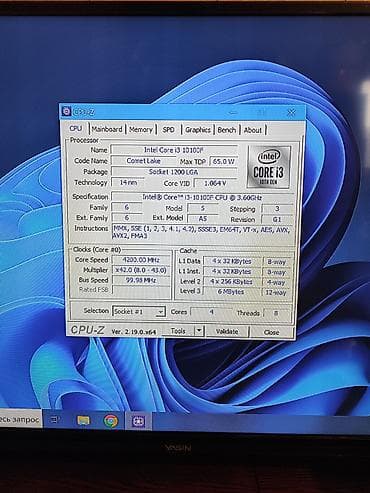Open Task View on the taskbar
The image size is (370, 493).
[55, 420]
